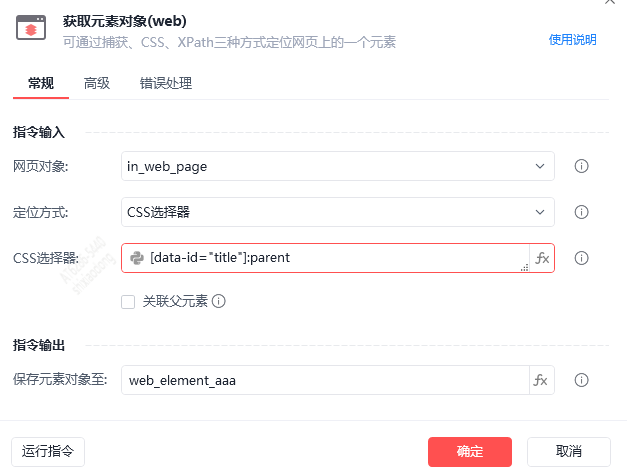Screen dimensions: 627x476
Task: Click the info icon beside 定位方式
Action: pyautogui.click(x=581, y=212)
